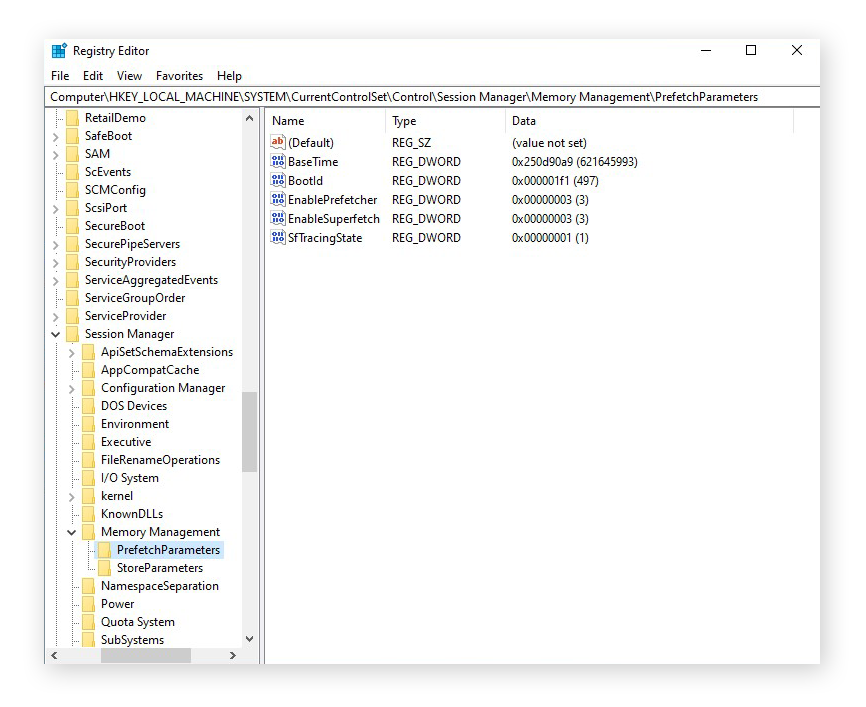The image size is (866, 707).
Task: Click the DOS Devices folder icon
Action: [x=88, y=406]
